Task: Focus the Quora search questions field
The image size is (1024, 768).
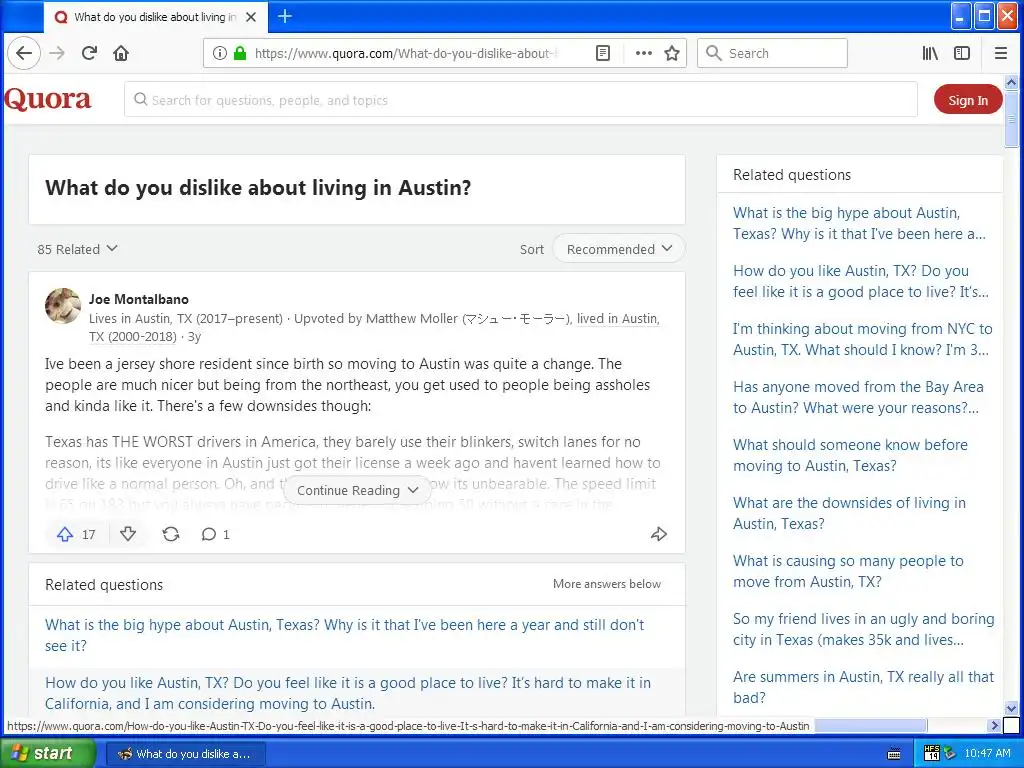Action: [x=520, y=100]
